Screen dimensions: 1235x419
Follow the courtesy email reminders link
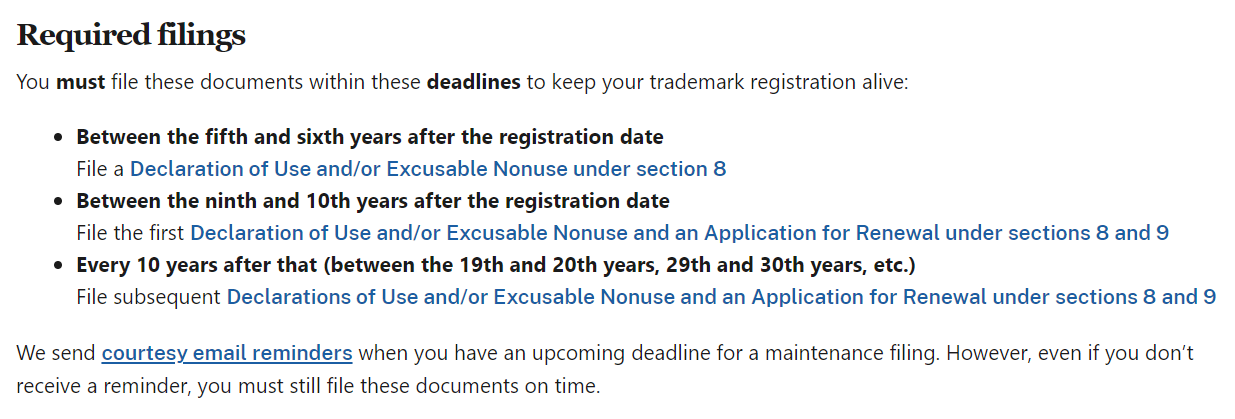[227, 353]
